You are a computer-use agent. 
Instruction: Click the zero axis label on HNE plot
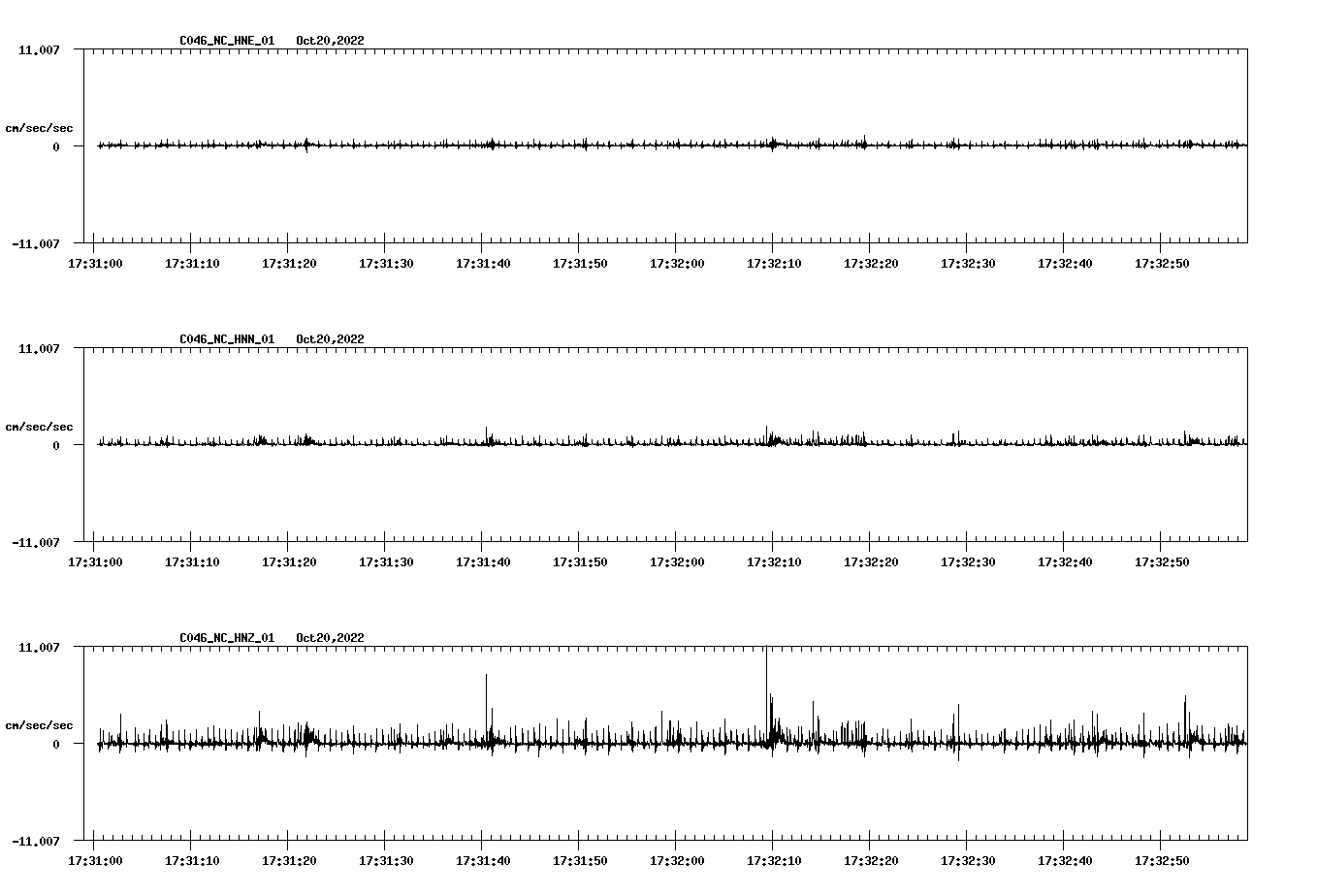(x=56, y=146)
